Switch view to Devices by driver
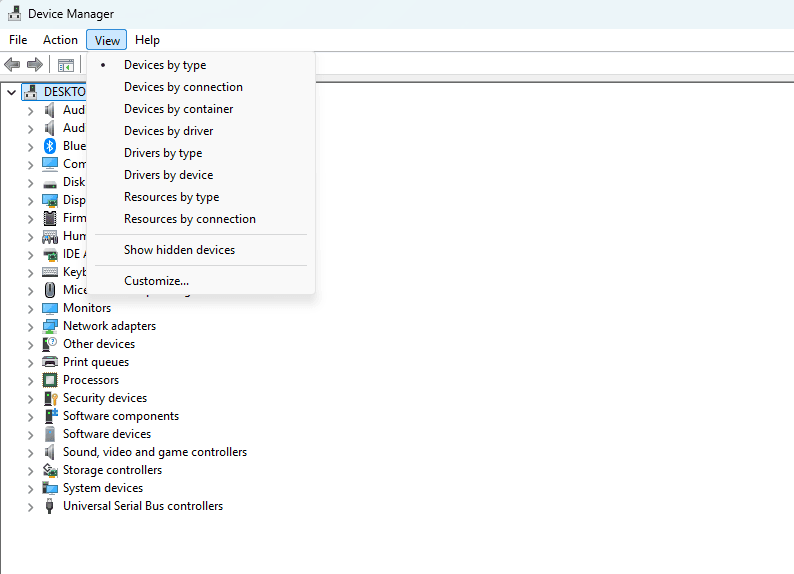 (201, 131)
